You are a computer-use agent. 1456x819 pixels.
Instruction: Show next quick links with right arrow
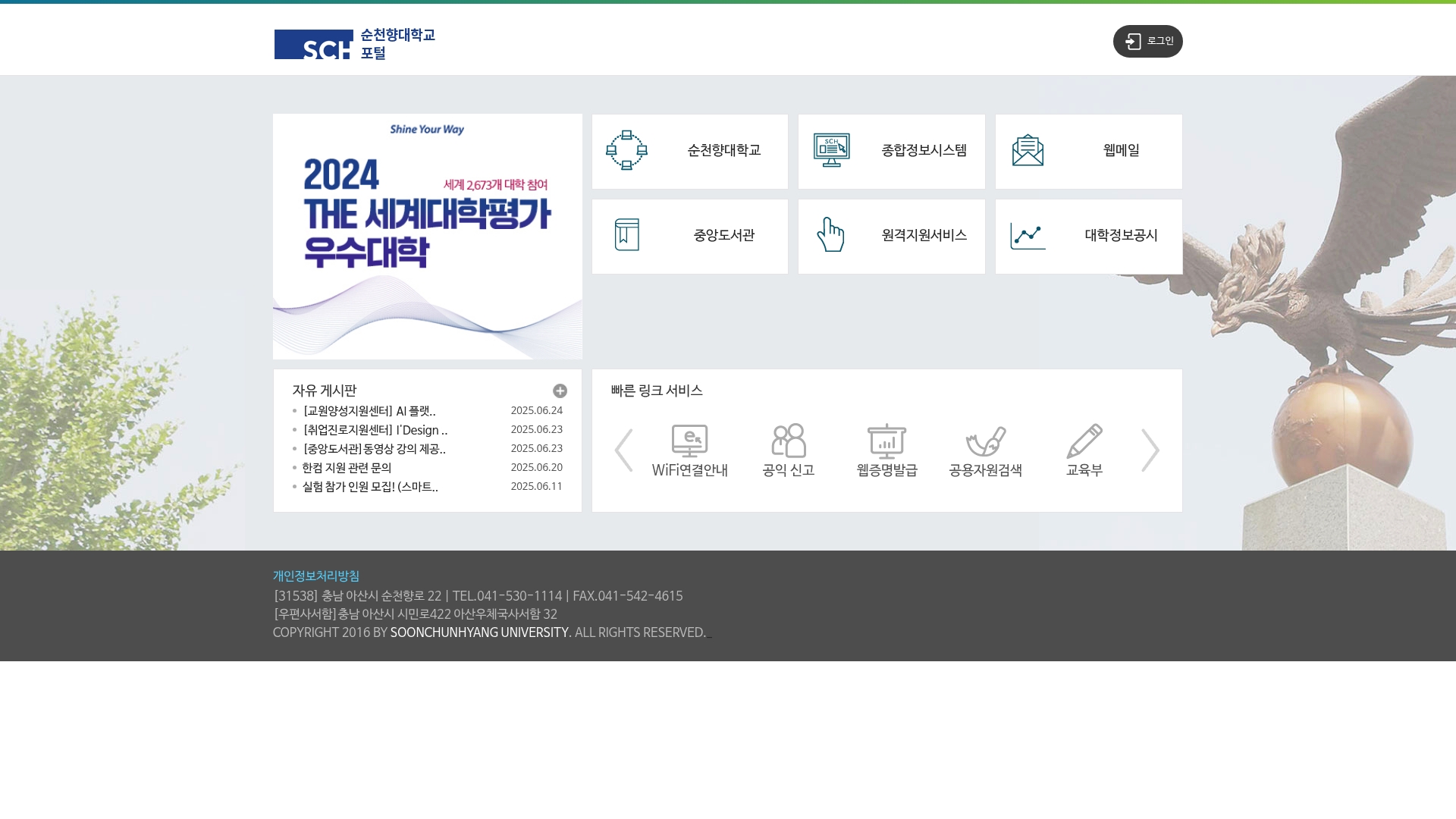(1150, 450)
